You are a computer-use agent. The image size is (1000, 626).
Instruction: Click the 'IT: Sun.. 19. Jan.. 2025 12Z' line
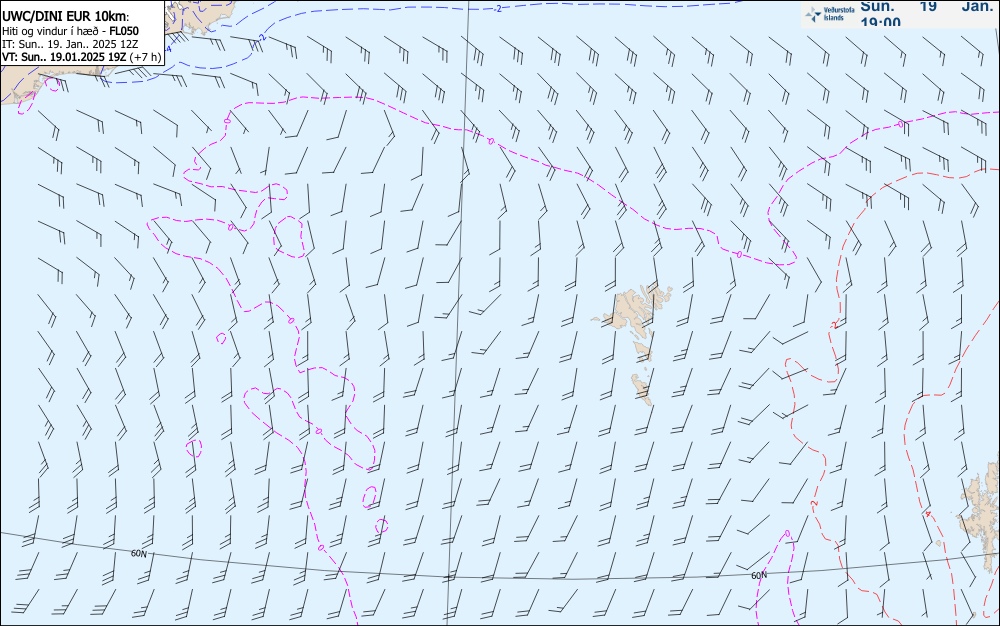coord(70,44)
